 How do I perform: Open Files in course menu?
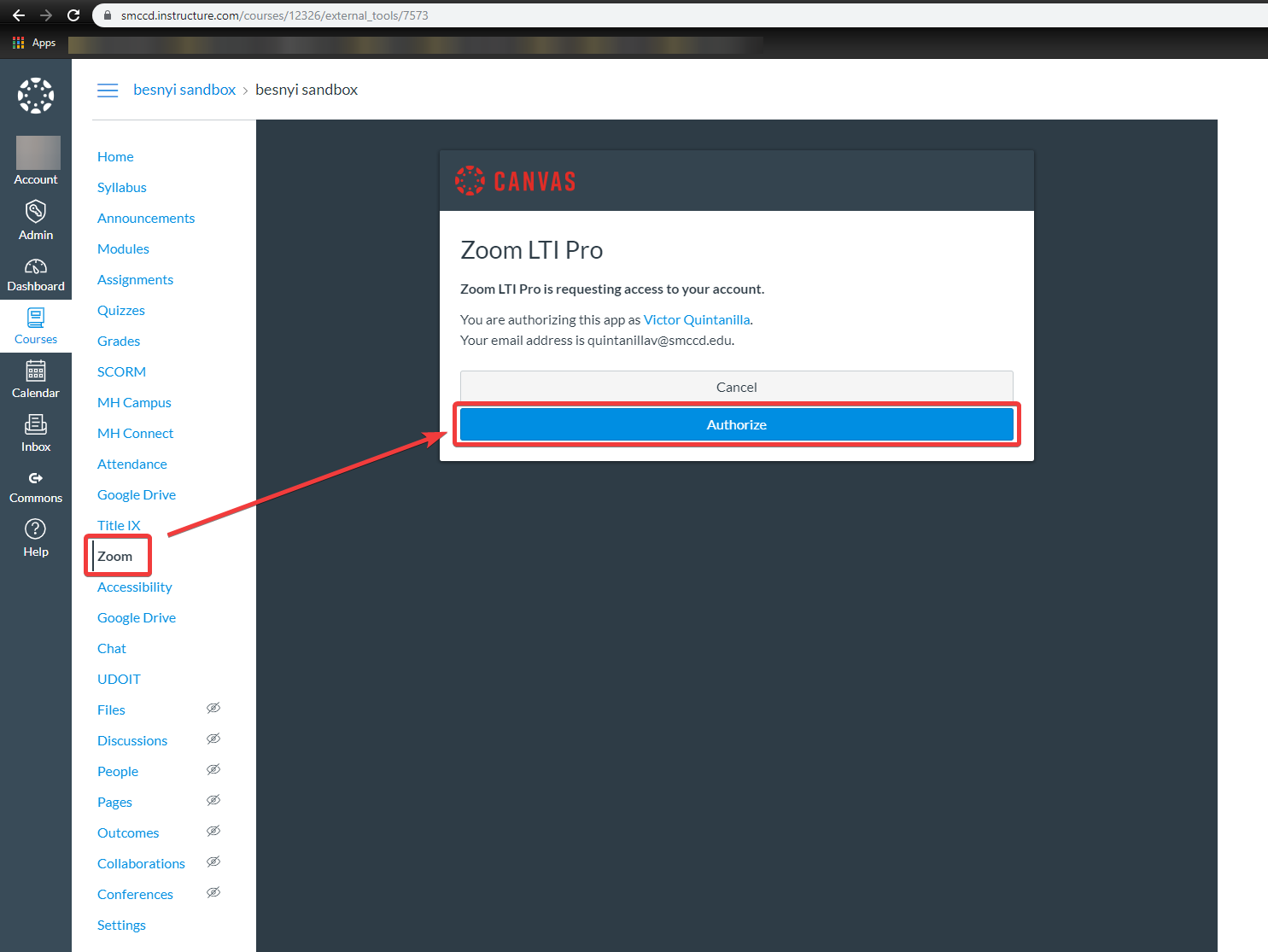click(111, 710)
